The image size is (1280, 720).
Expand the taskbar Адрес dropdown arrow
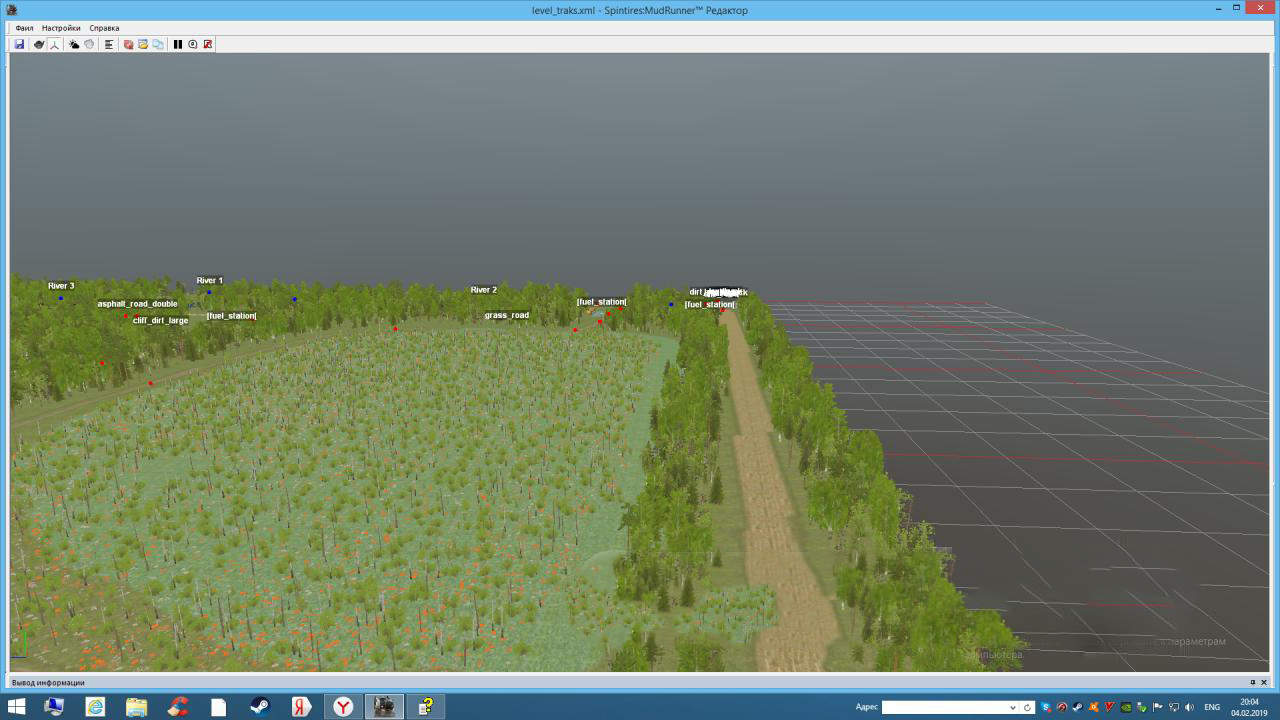pyautogui.click(x=1013, y=707)
